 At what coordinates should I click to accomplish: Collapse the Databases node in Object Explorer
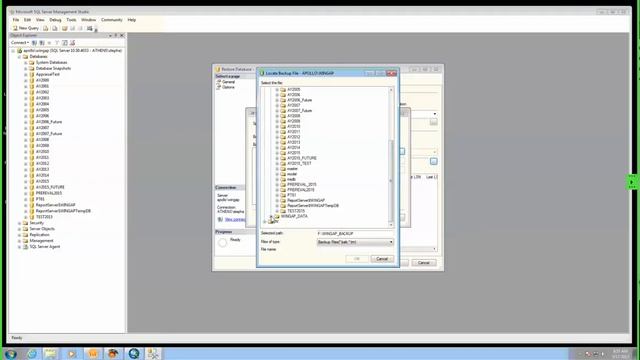pyautogui.click(x=19, y=56)
